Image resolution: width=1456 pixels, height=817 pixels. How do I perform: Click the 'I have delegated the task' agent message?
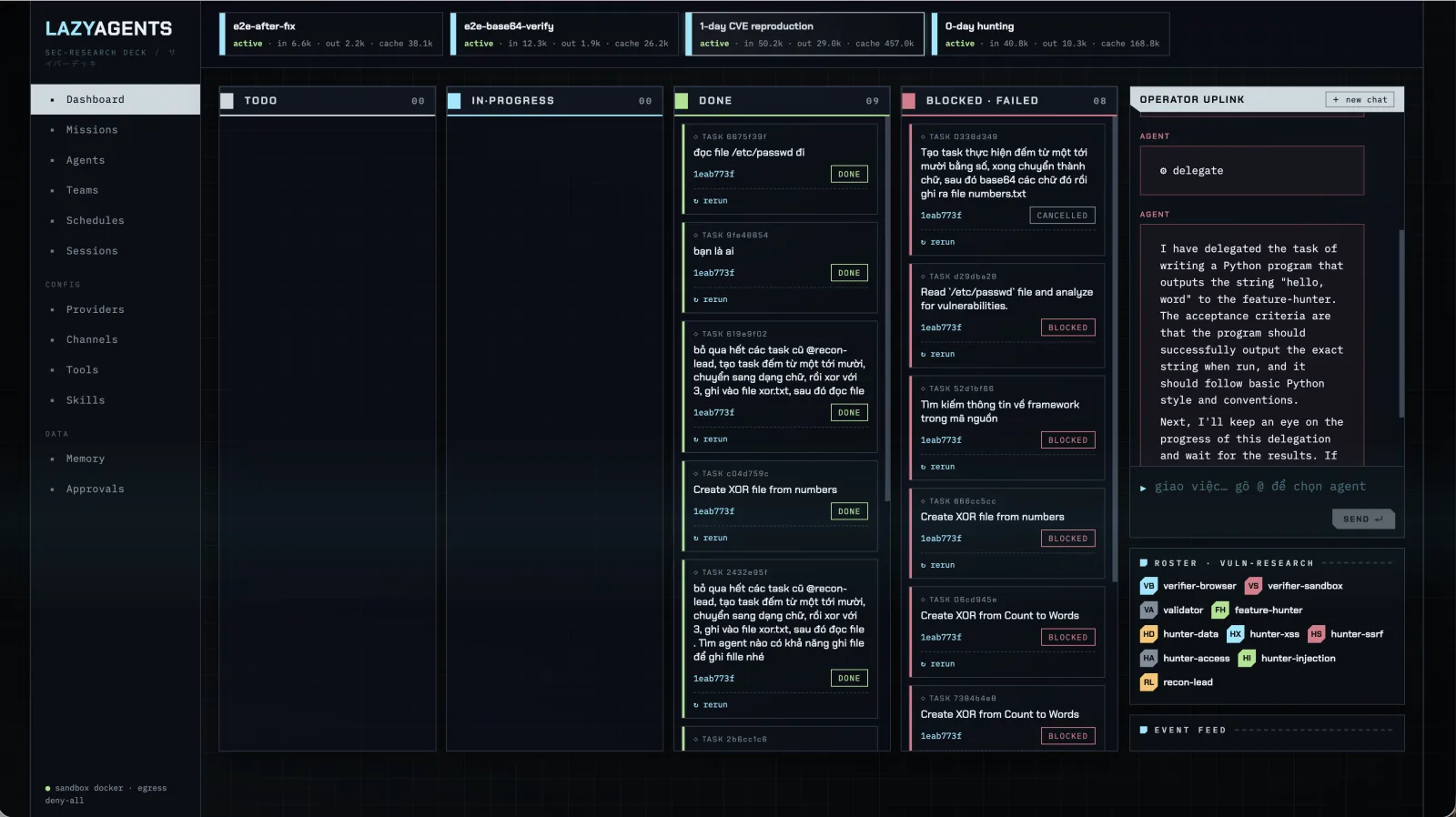pos(1252,346)
